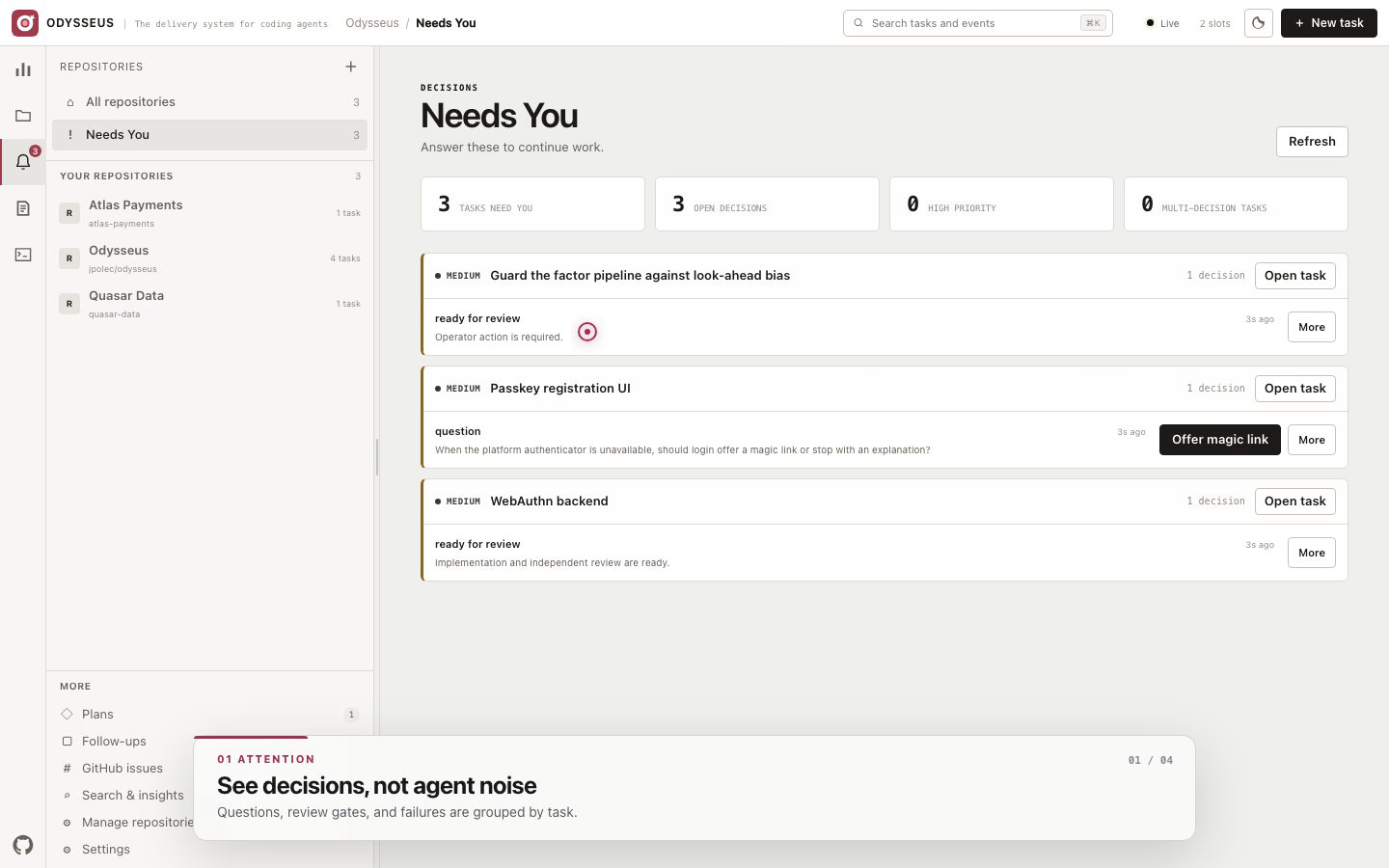
Task: Open the notifications bell icon
Action: point(23,162)
